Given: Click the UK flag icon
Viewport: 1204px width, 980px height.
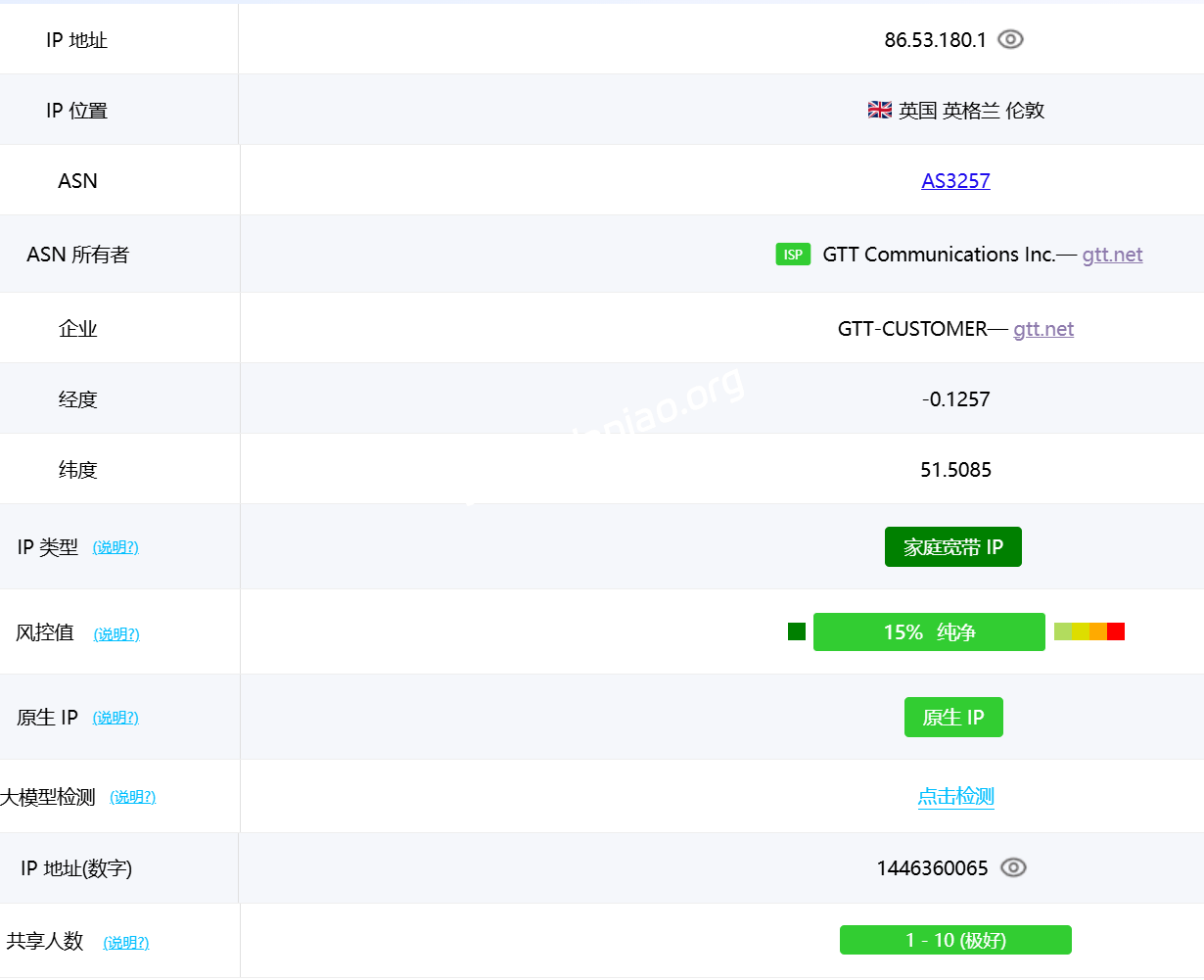Looking at the screenshot, I should (x=879, y=111).
